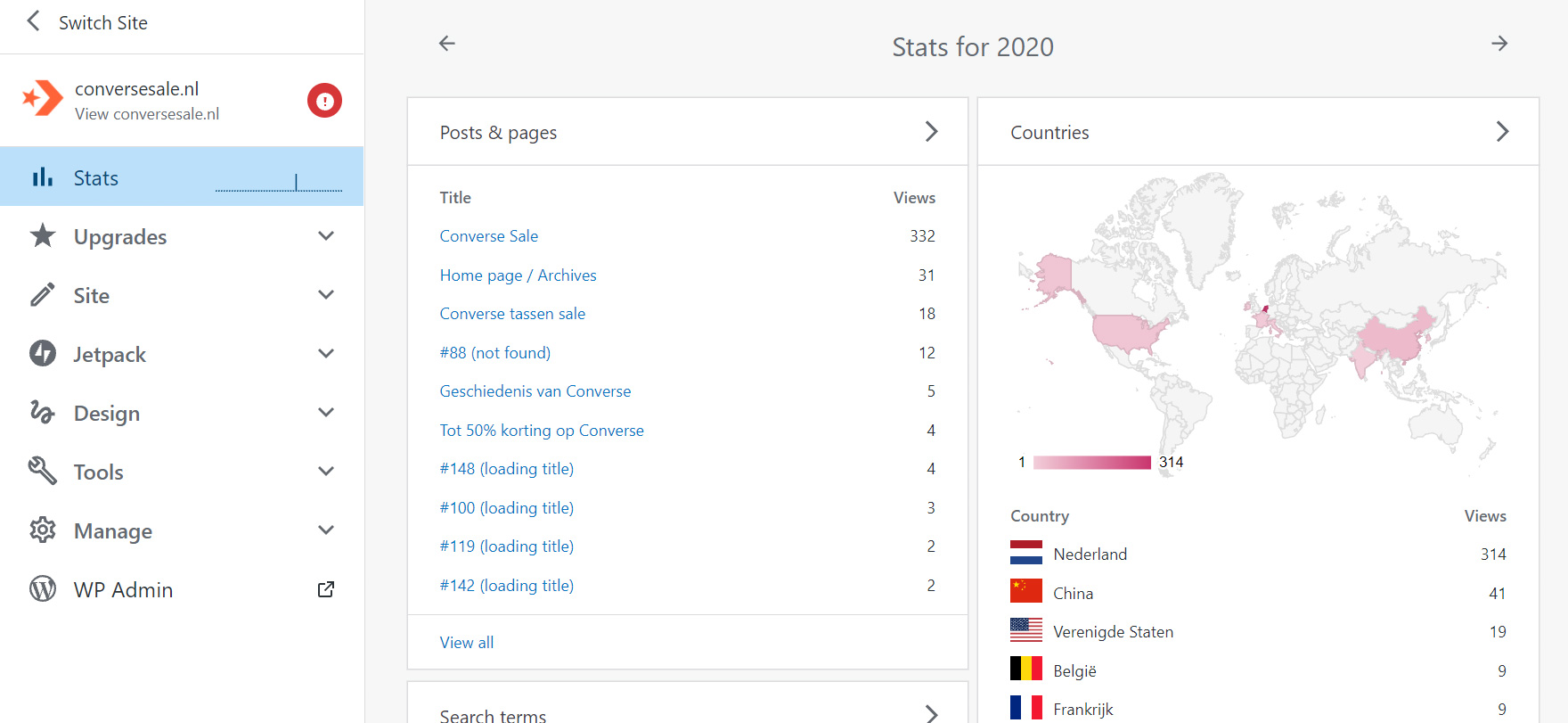1568x723 pixels.
Task: Click the Stats sparkline mini chart
Action: pos(279,182)
